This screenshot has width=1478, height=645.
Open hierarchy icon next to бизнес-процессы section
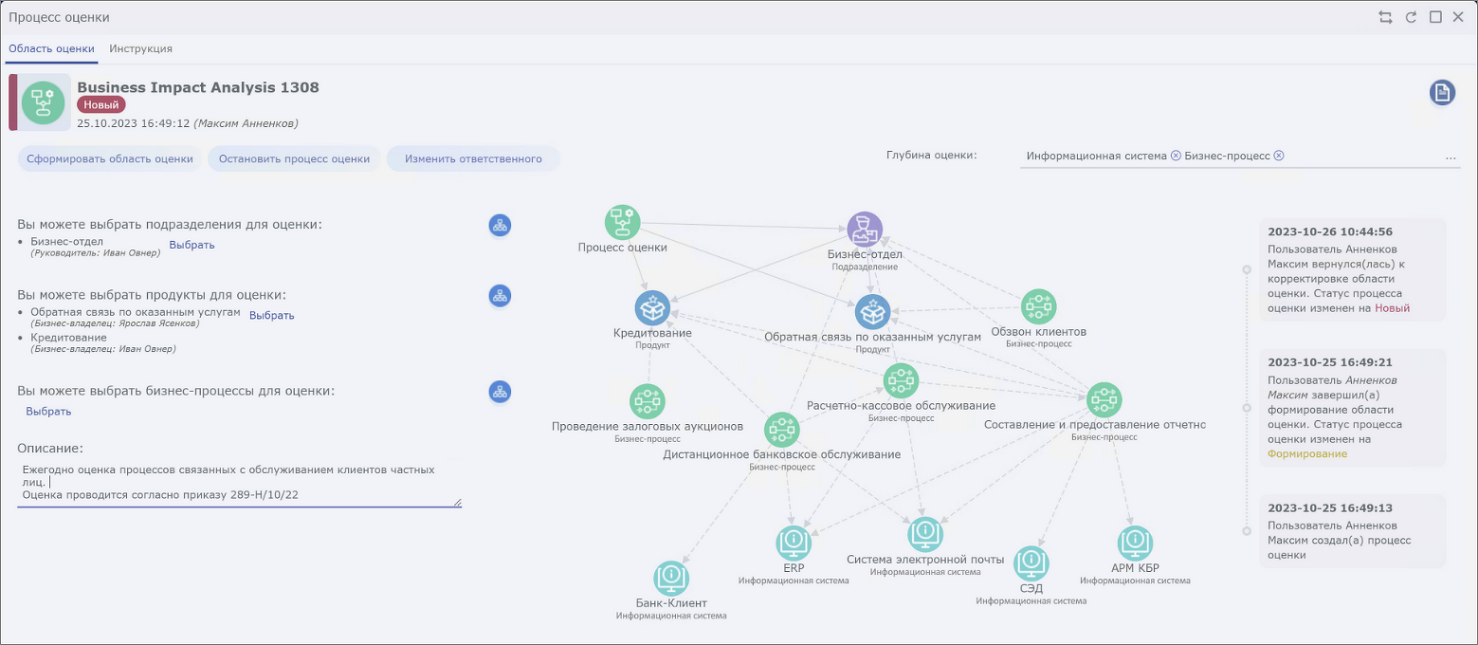pos(500,392)
